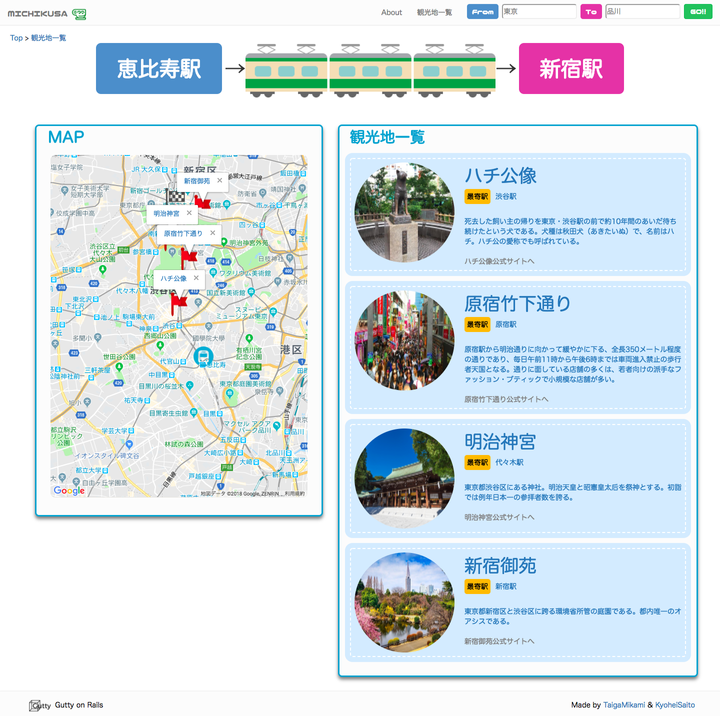Click the red flag near 新宿御苑
The width and height of the screenshot is (720, 716).
(202, 202)
